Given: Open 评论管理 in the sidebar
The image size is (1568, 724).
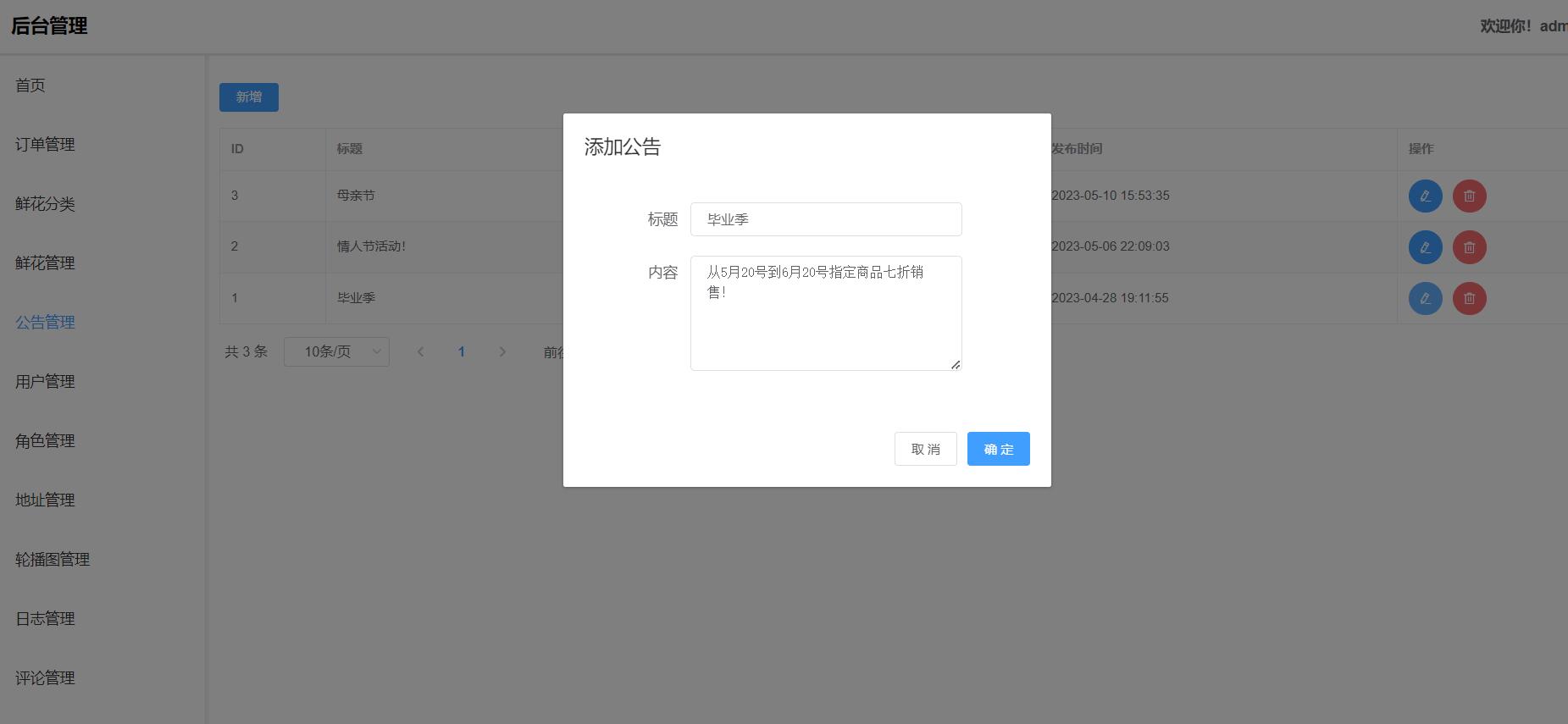Looking at the screenshot, I should pyautogui.click(x=45, y=678).
